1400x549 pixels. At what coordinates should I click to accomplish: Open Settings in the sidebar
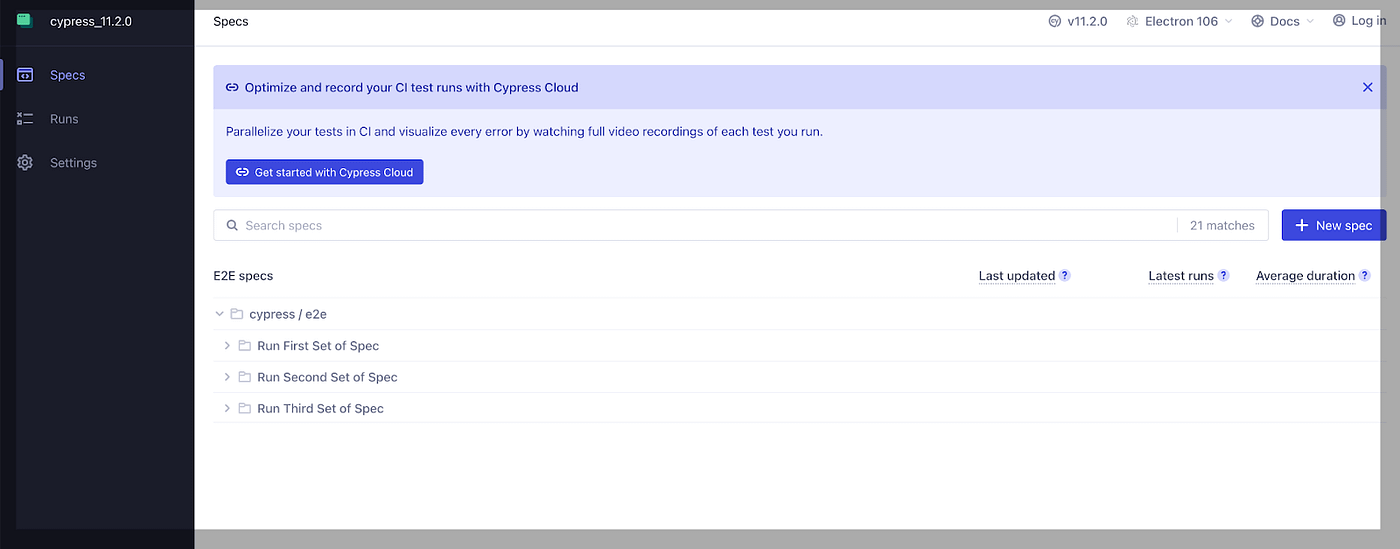pyautogui.click(x=97, y=163)
